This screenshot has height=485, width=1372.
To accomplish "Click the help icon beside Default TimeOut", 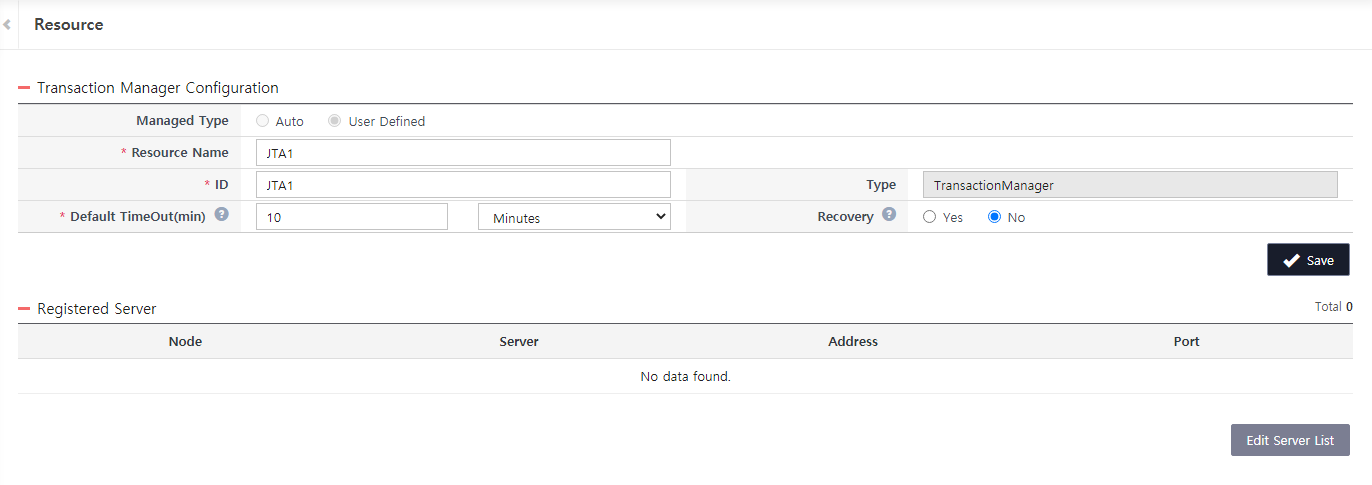I will coord(221,215).
